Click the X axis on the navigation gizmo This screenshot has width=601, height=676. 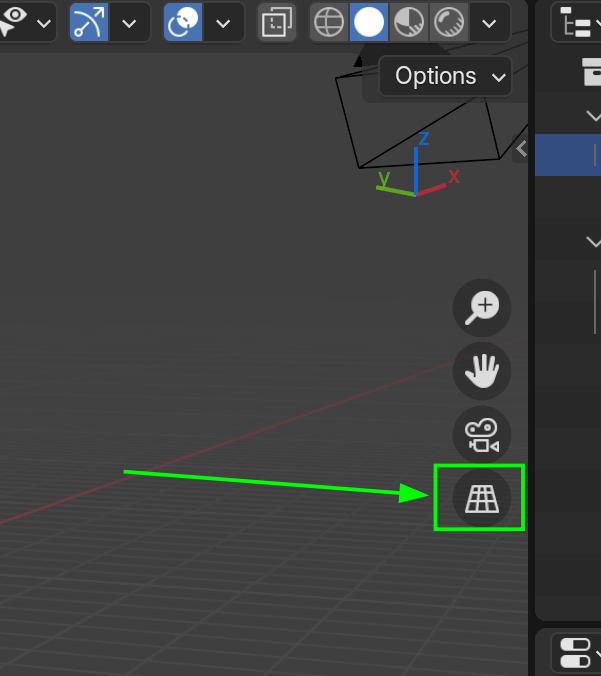coord(454,176)
